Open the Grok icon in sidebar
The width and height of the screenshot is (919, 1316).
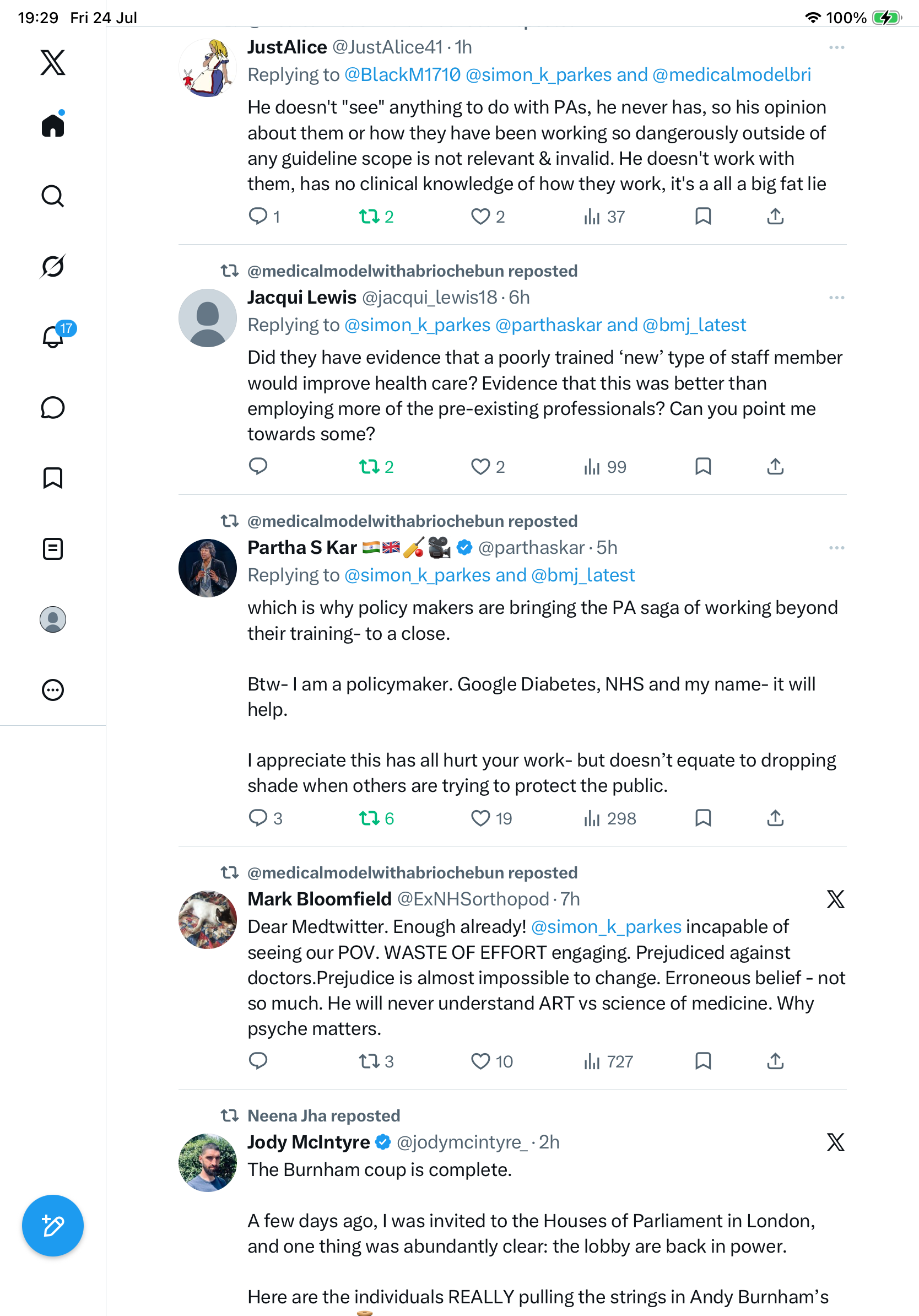click(53, 266)
